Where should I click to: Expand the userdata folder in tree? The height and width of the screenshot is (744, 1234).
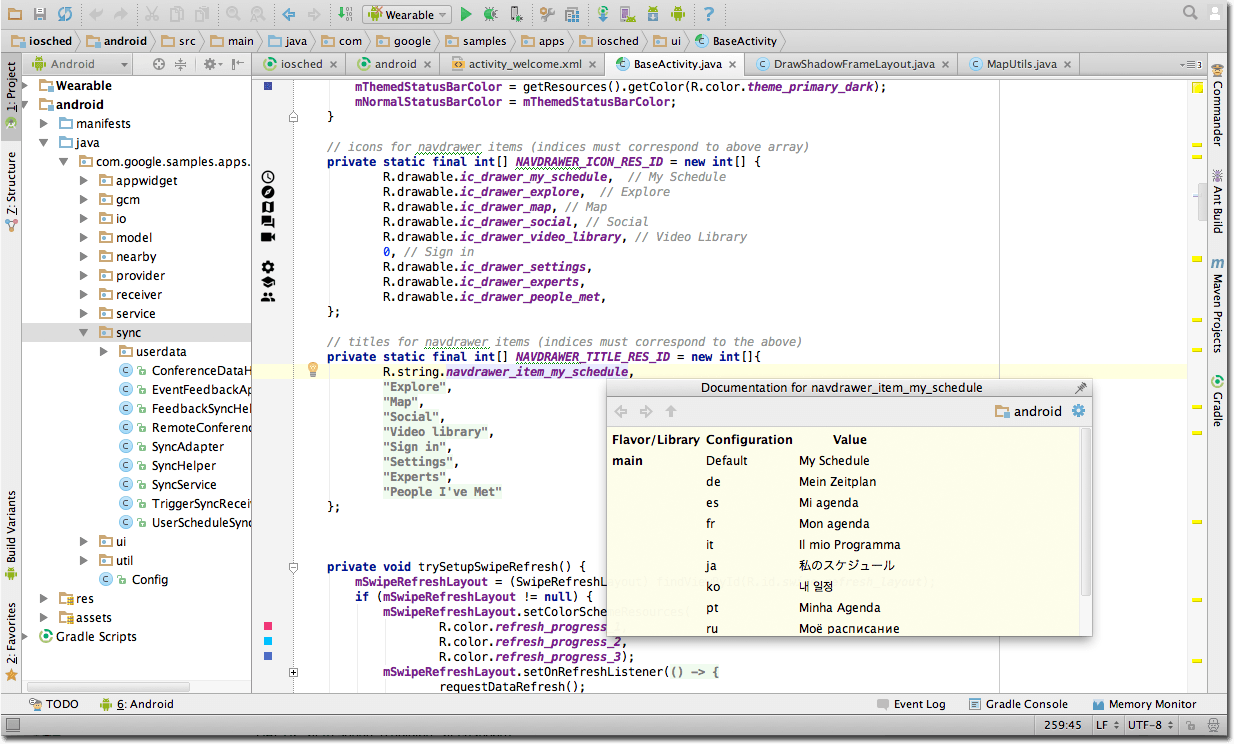pos(106,352)
